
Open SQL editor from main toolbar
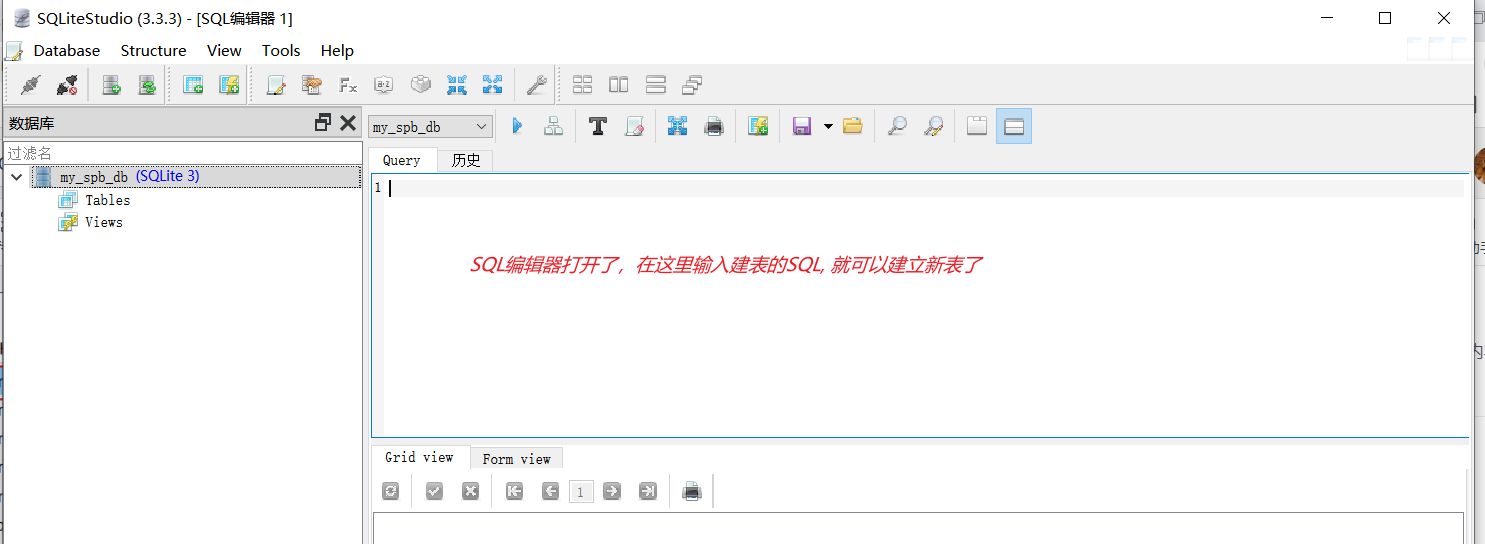click(276, 85)
